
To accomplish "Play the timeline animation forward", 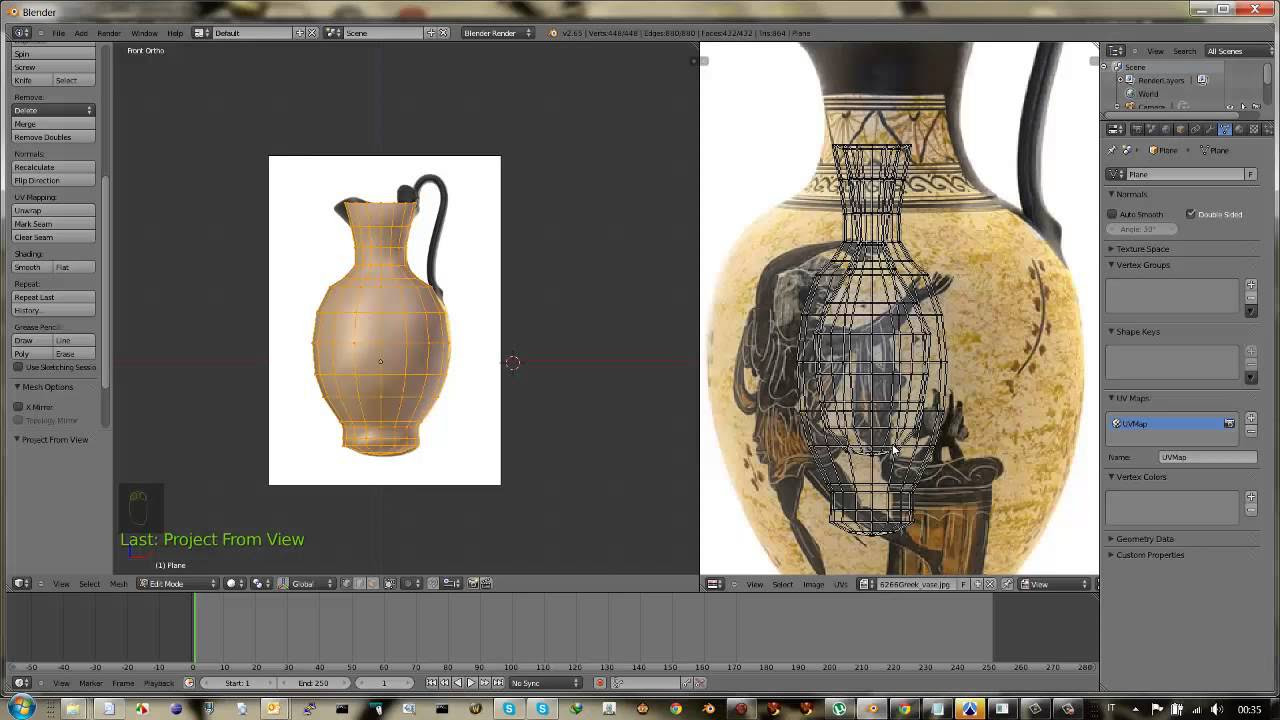I will 471,683.
